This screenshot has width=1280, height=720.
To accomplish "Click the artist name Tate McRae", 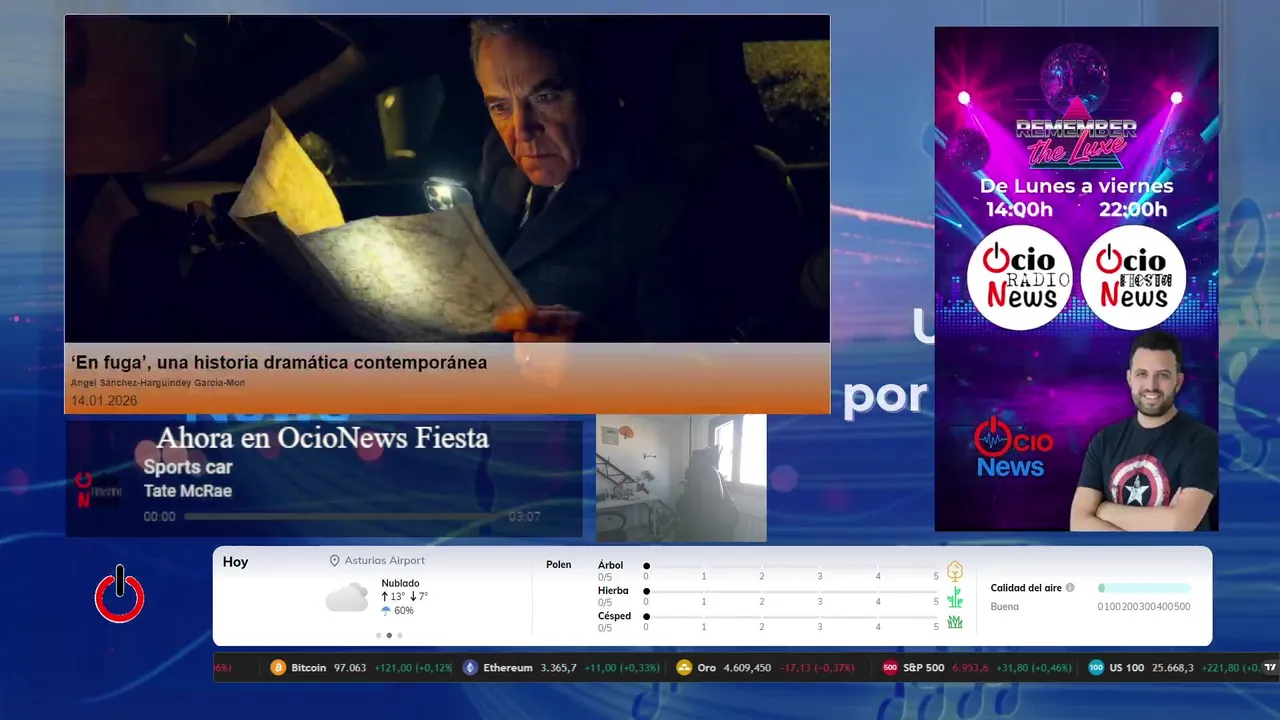I will click(188, 491).
